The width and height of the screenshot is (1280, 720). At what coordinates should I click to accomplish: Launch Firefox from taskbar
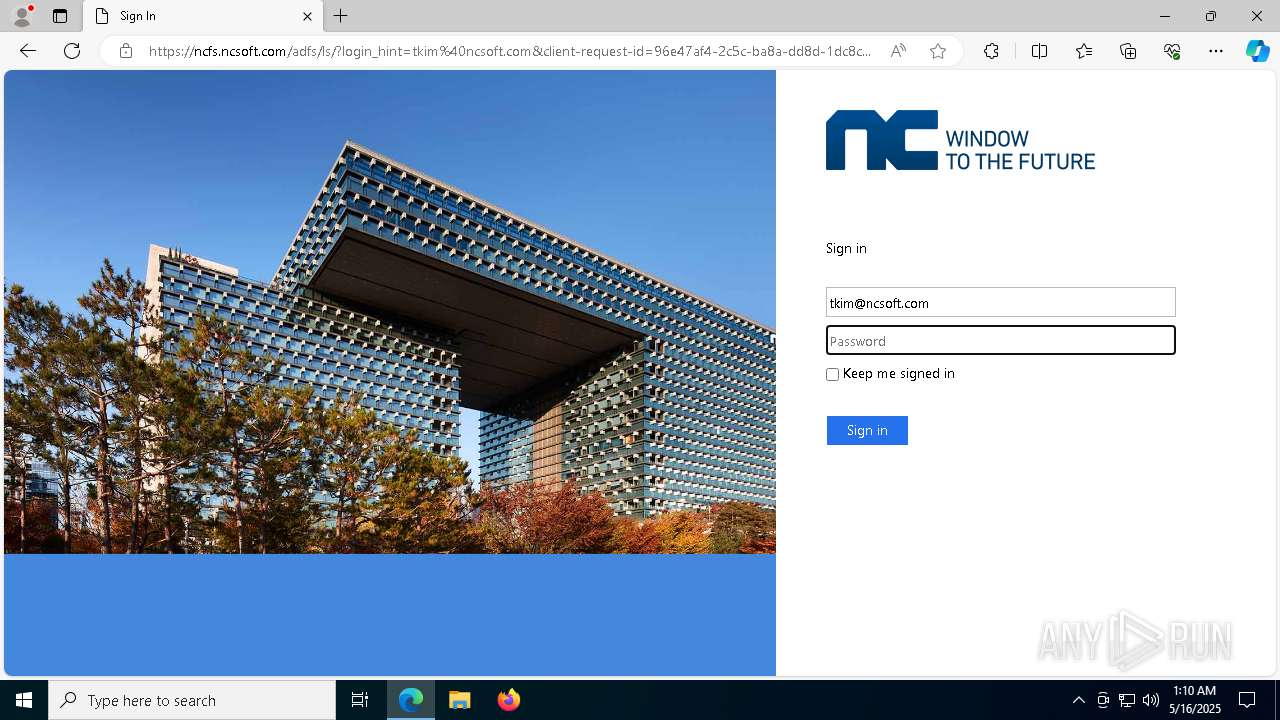509,700
